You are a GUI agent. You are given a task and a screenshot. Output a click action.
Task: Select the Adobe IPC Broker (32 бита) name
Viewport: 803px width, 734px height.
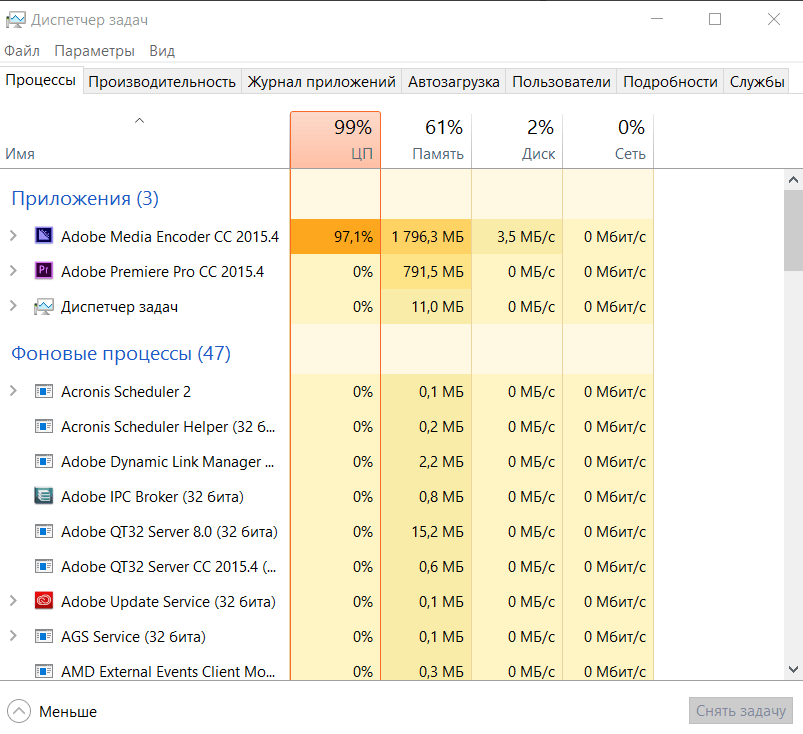(152, 497)
